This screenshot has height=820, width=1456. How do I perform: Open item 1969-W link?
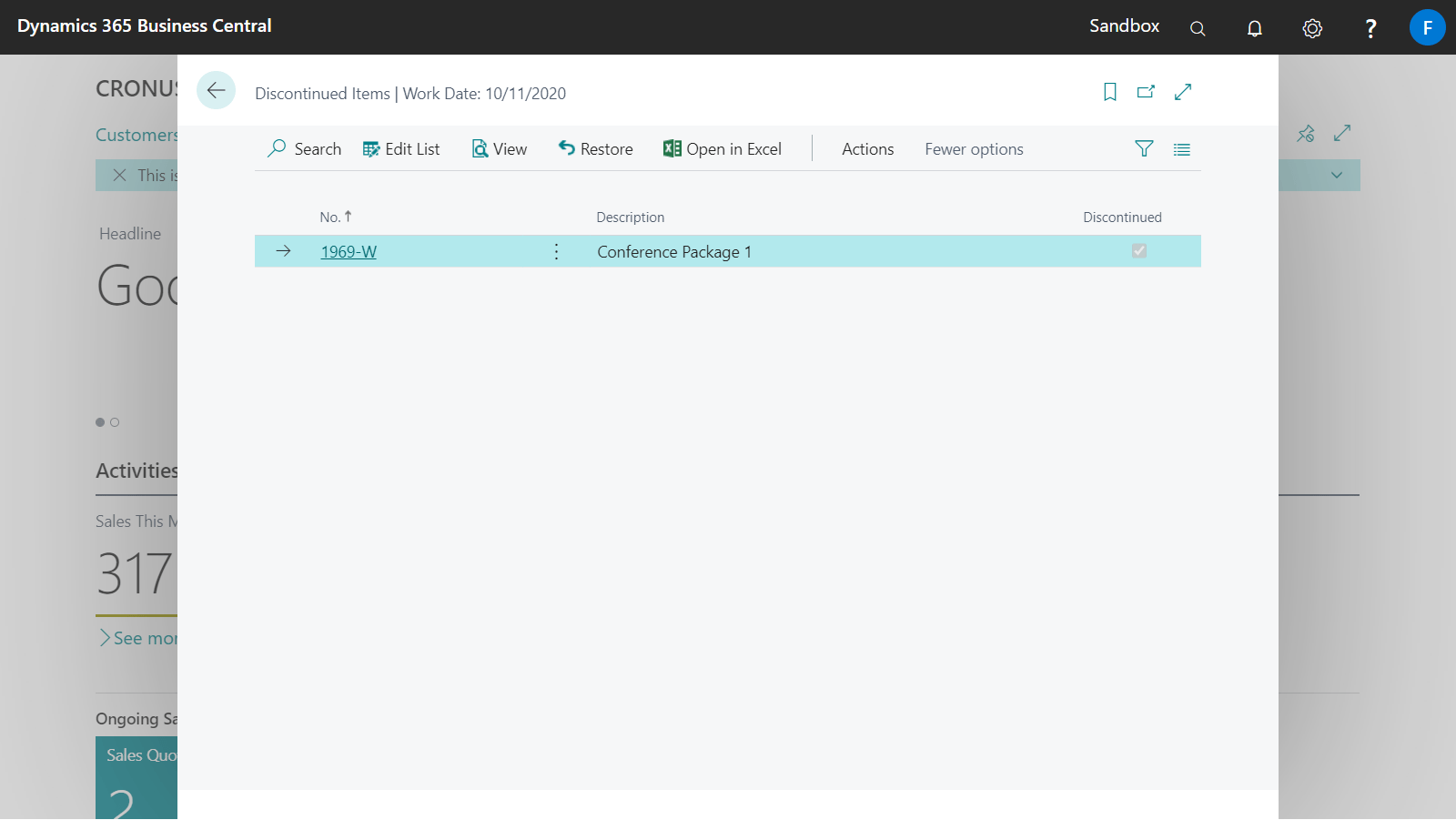[349, 252]
